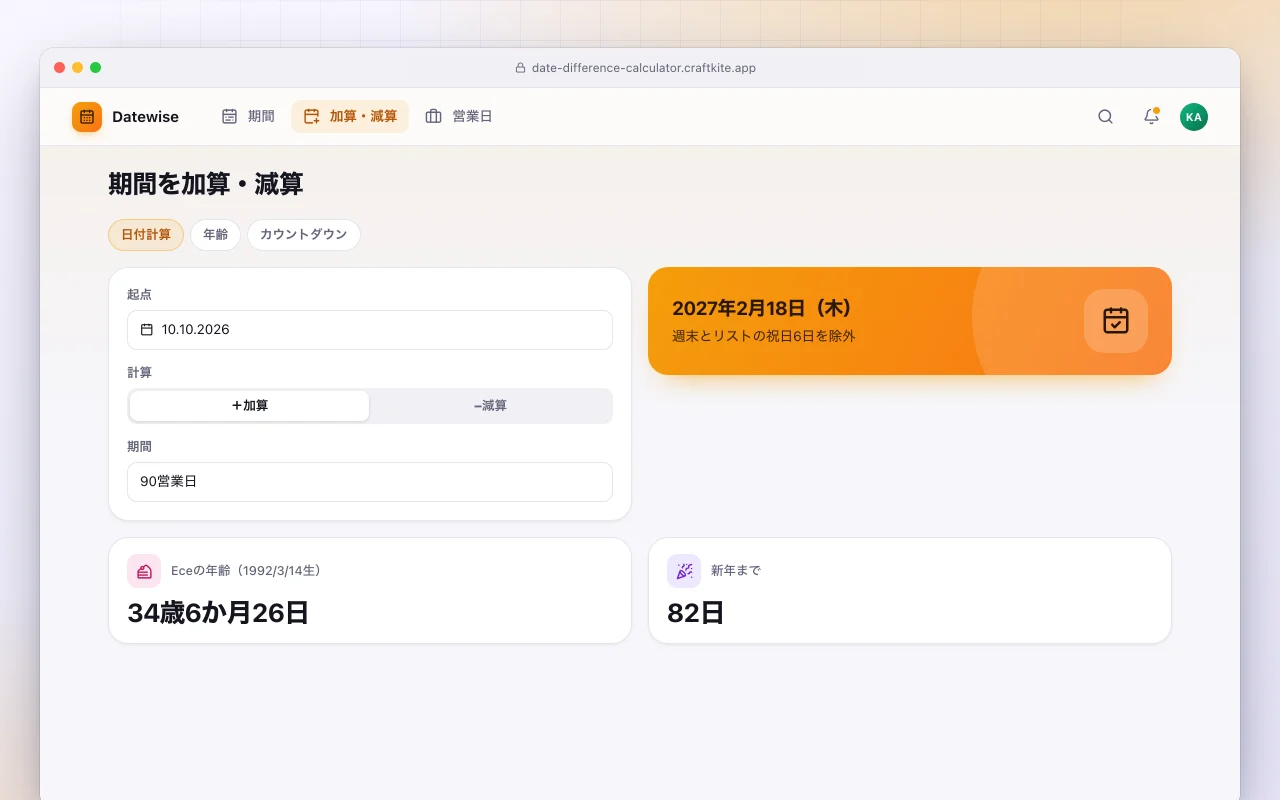Choose the −減算 option
This screenshot has width=1280, height=800.
[490, 406]
